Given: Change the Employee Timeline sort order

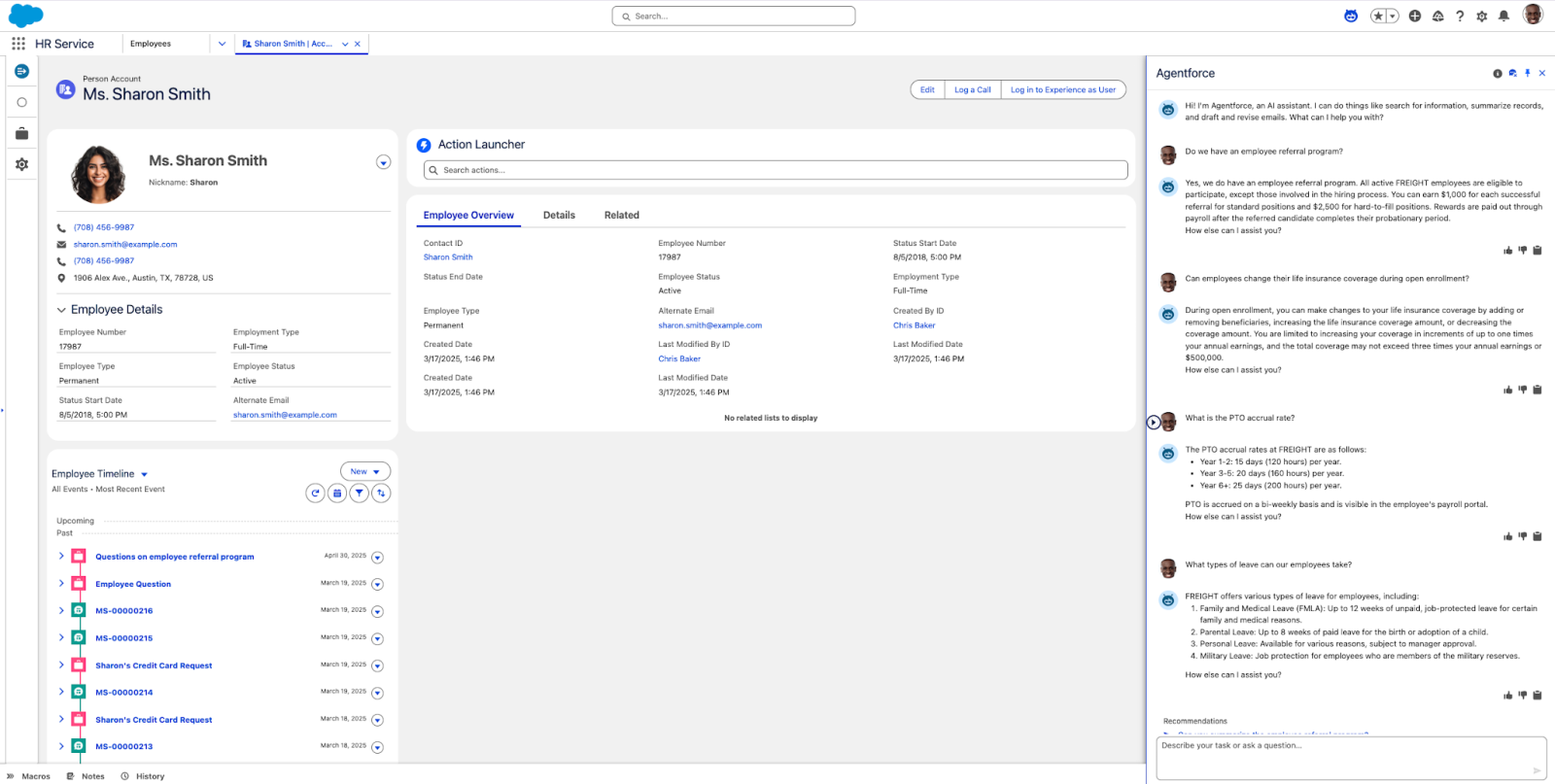Looking at the screenshot, I should tap(381, 494).
